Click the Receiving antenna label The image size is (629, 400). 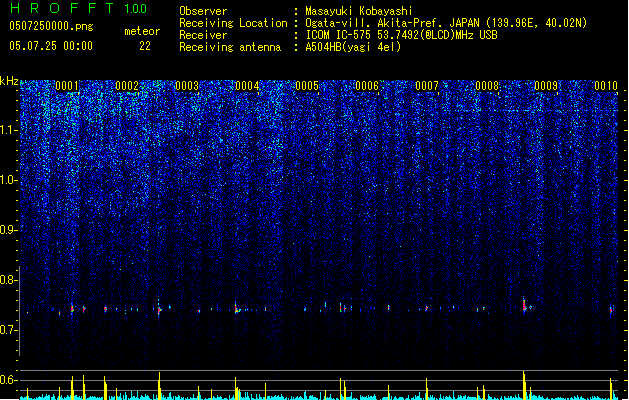[x=230, y=47]
